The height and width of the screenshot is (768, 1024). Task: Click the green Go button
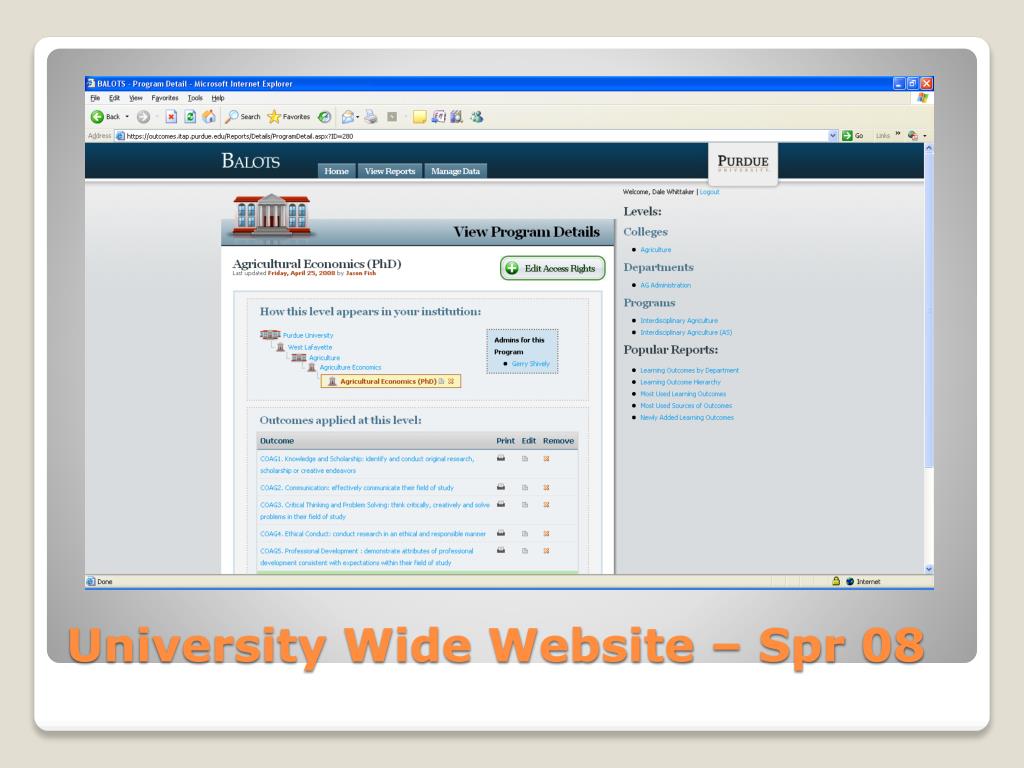[x=853, y=136]
